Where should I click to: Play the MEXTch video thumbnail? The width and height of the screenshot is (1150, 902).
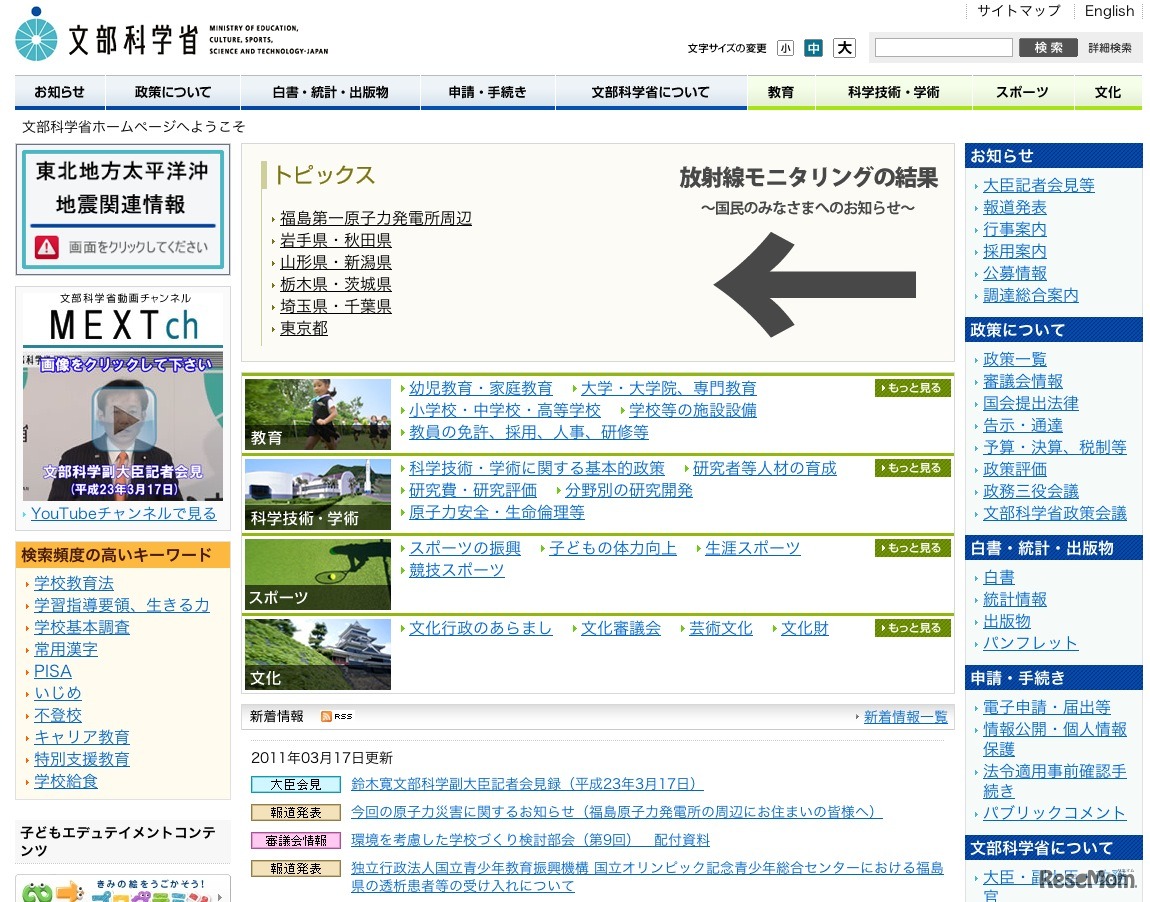tap(123, 420)
